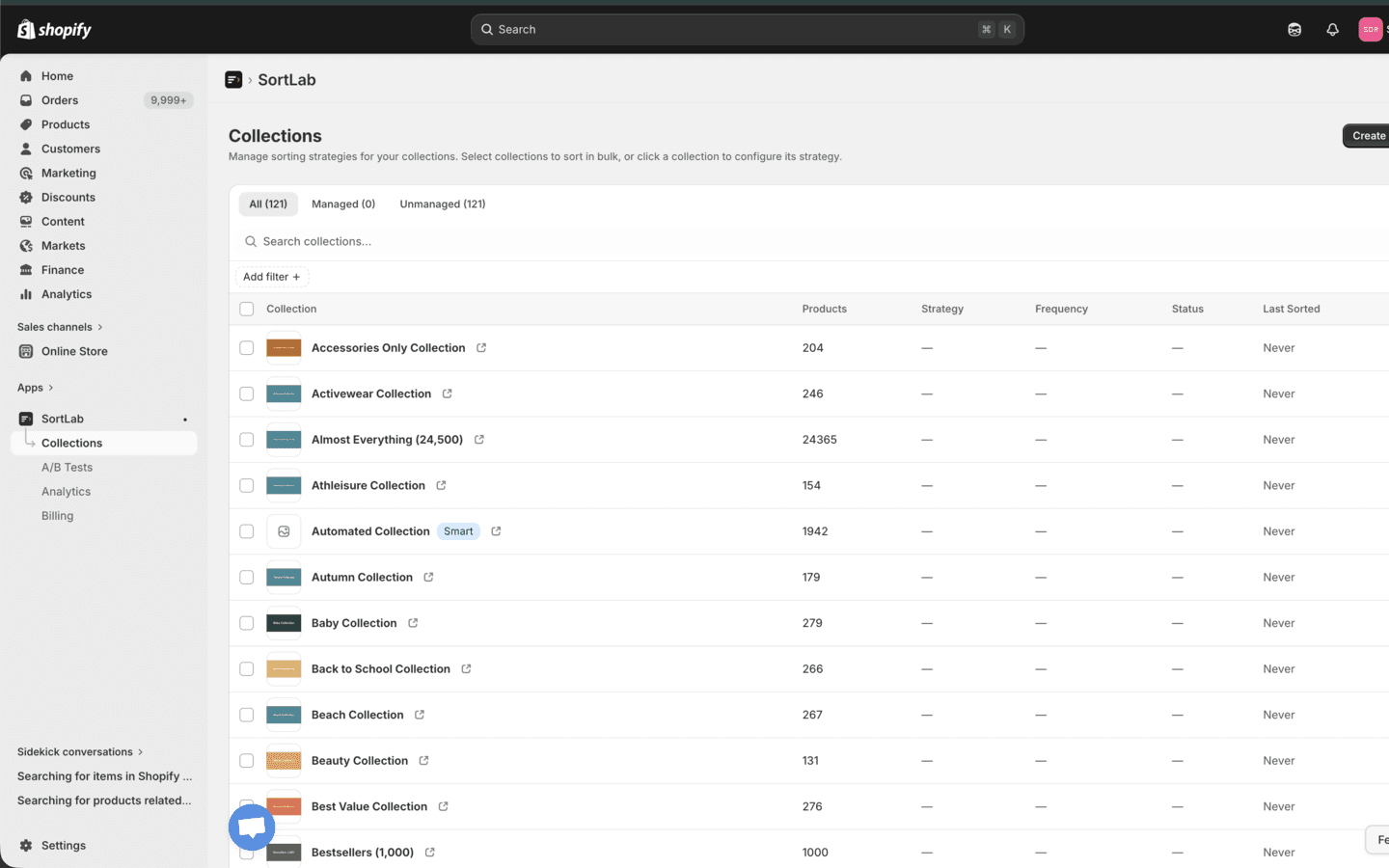Screen dimensions: 1389x868
Task: Open the Orders page
Action: click(60, 100)
